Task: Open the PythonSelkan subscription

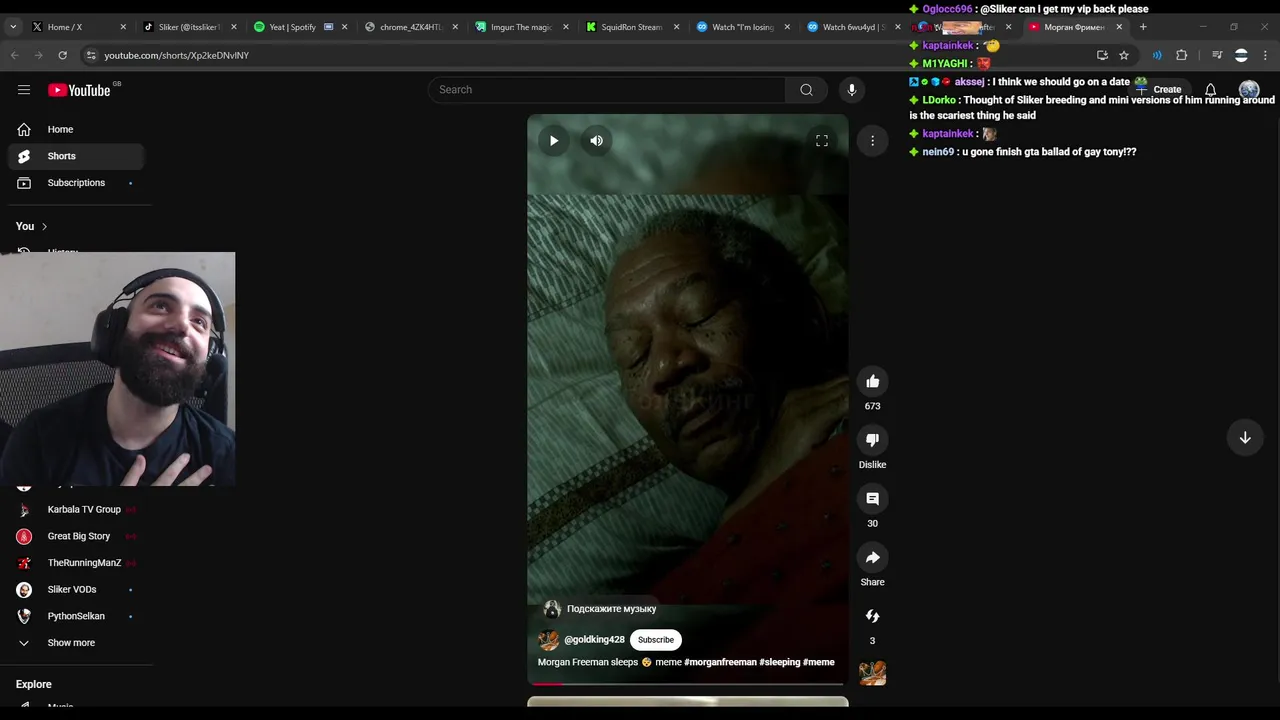Action: pos(76,616)
